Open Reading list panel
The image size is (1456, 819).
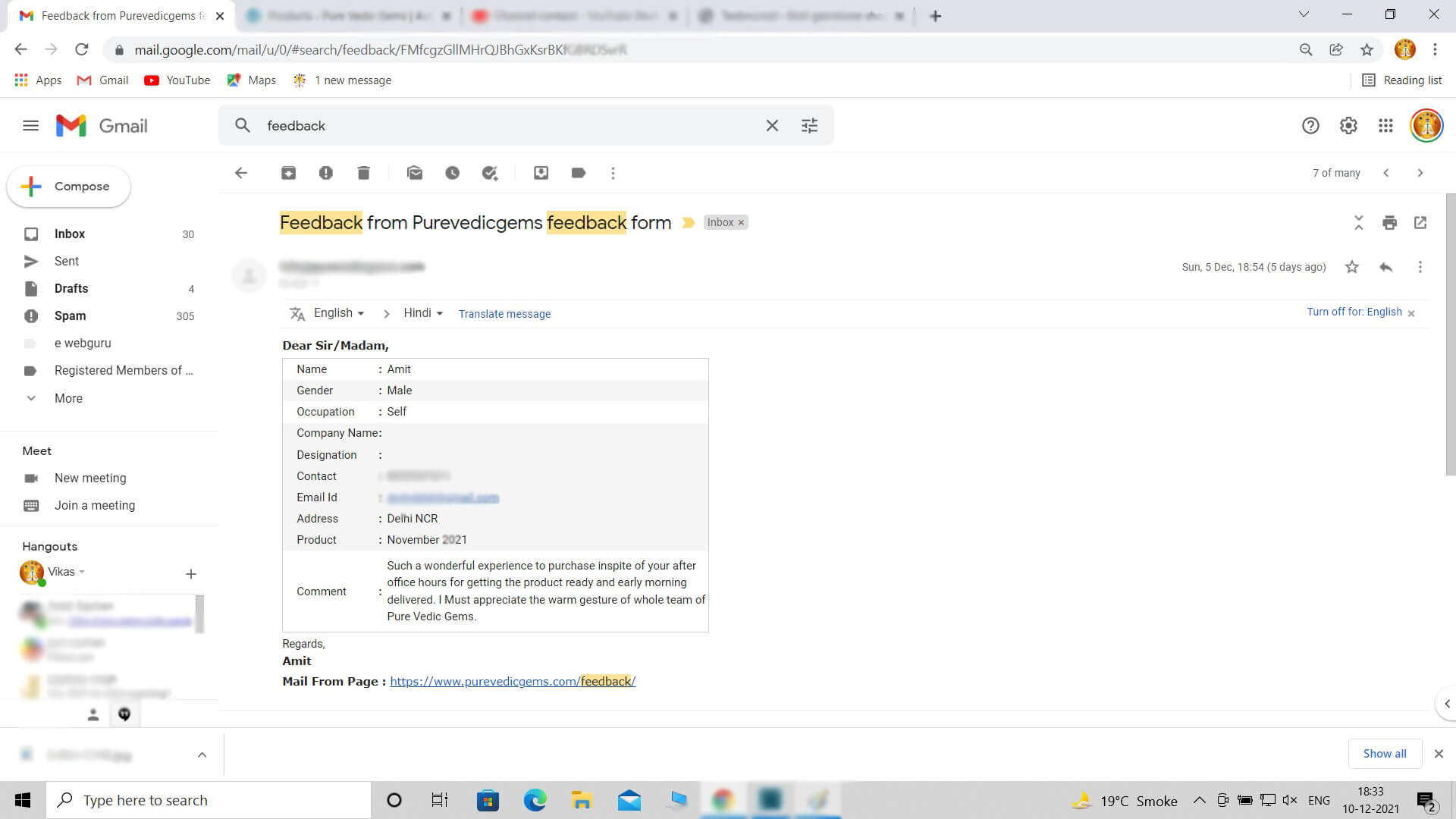click(x=1402, y=80)
